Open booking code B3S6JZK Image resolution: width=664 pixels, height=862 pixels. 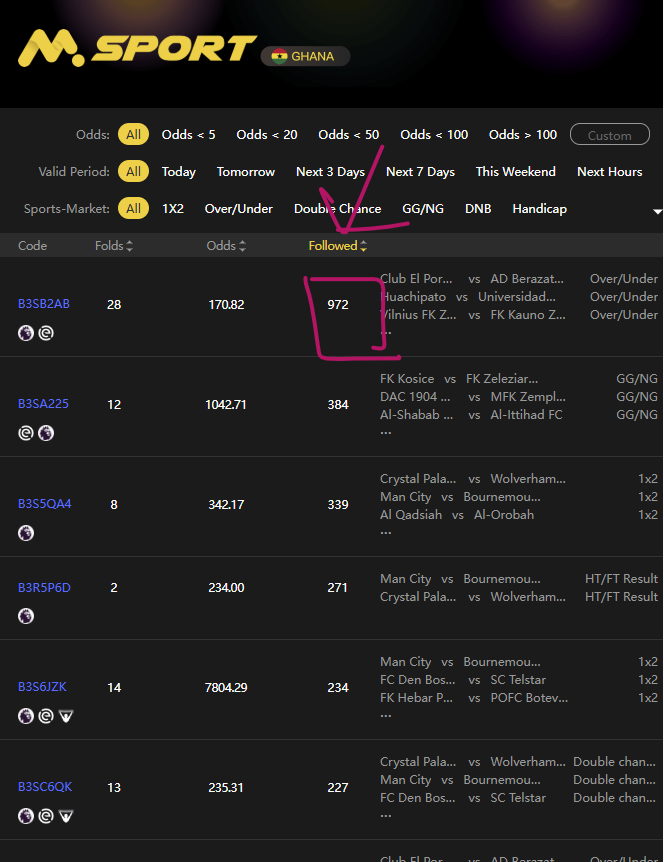(x=42, y=687)
